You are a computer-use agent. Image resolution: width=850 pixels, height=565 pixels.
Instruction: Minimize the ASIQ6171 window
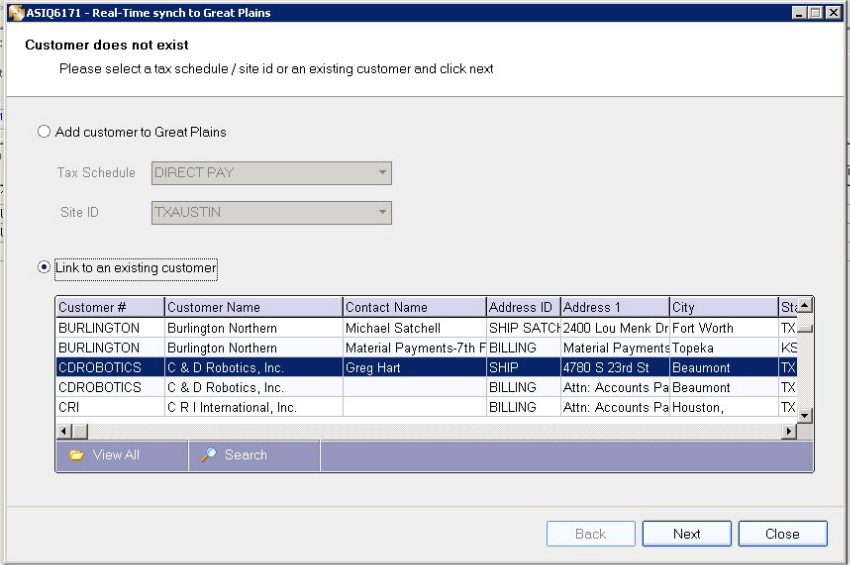pos(799,12)
